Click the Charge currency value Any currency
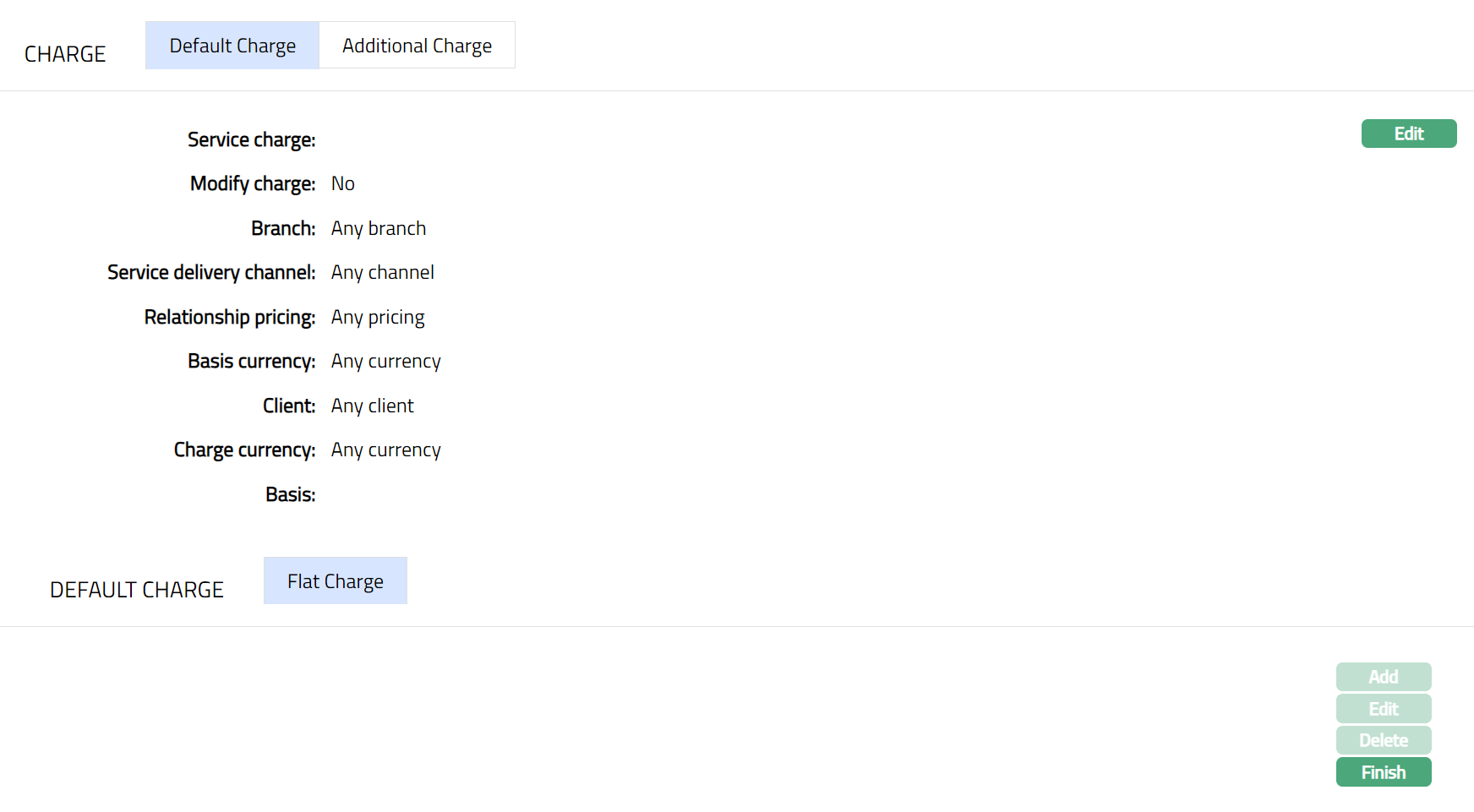Screen dimensions: 1474x812 coord(385,450)
